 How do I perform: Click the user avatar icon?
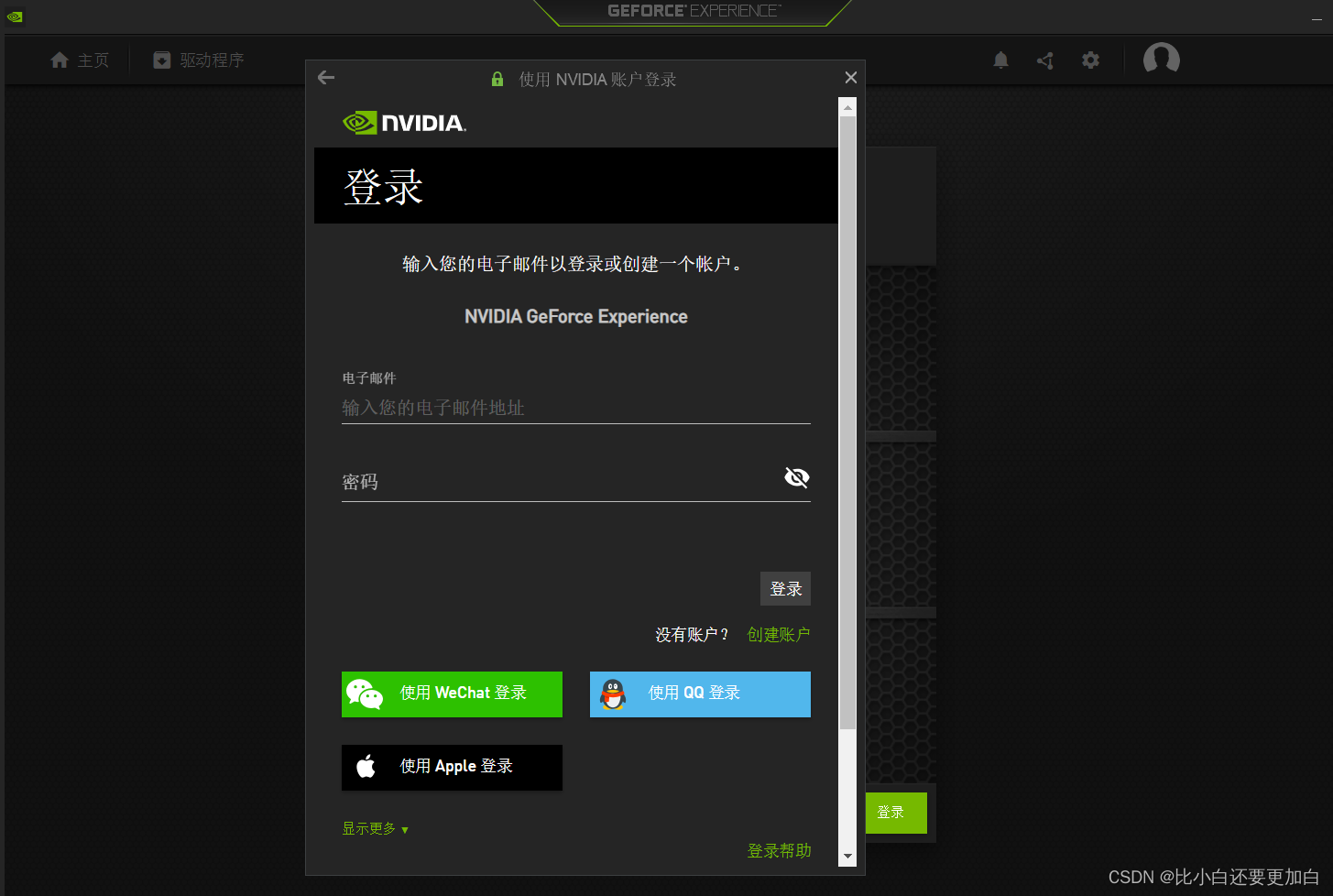[x=1162, y=60]
